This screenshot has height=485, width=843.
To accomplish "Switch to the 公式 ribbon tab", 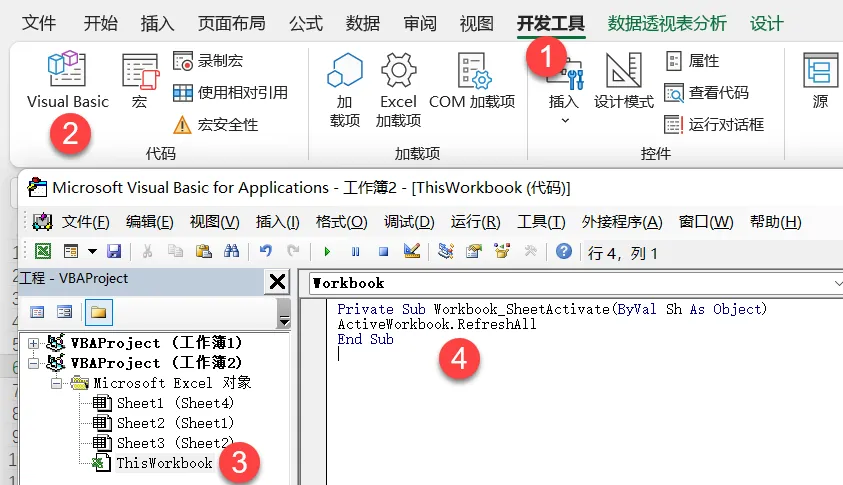I will pyautogui.click(x=306, y=23).
